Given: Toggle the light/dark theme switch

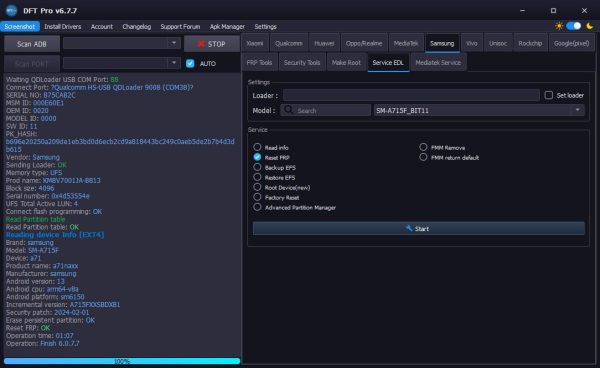Looking at the screenshot, I should tap(574, 26).
